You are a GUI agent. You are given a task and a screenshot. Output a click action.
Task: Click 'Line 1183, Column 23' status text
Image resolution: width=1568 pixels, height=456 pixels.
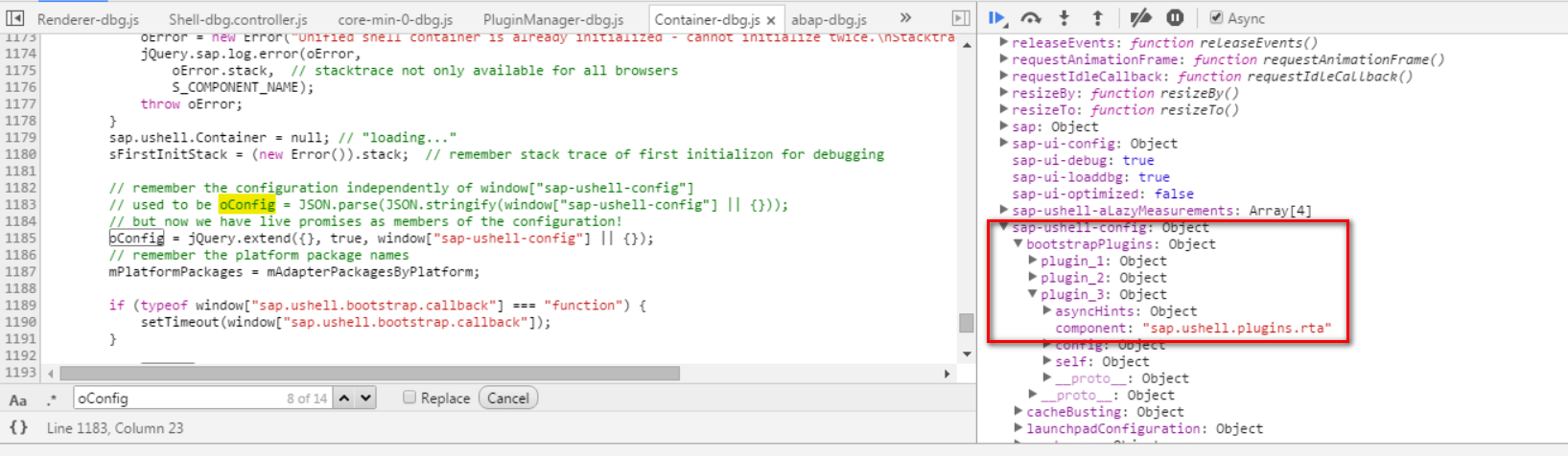(x=115, y=428)
